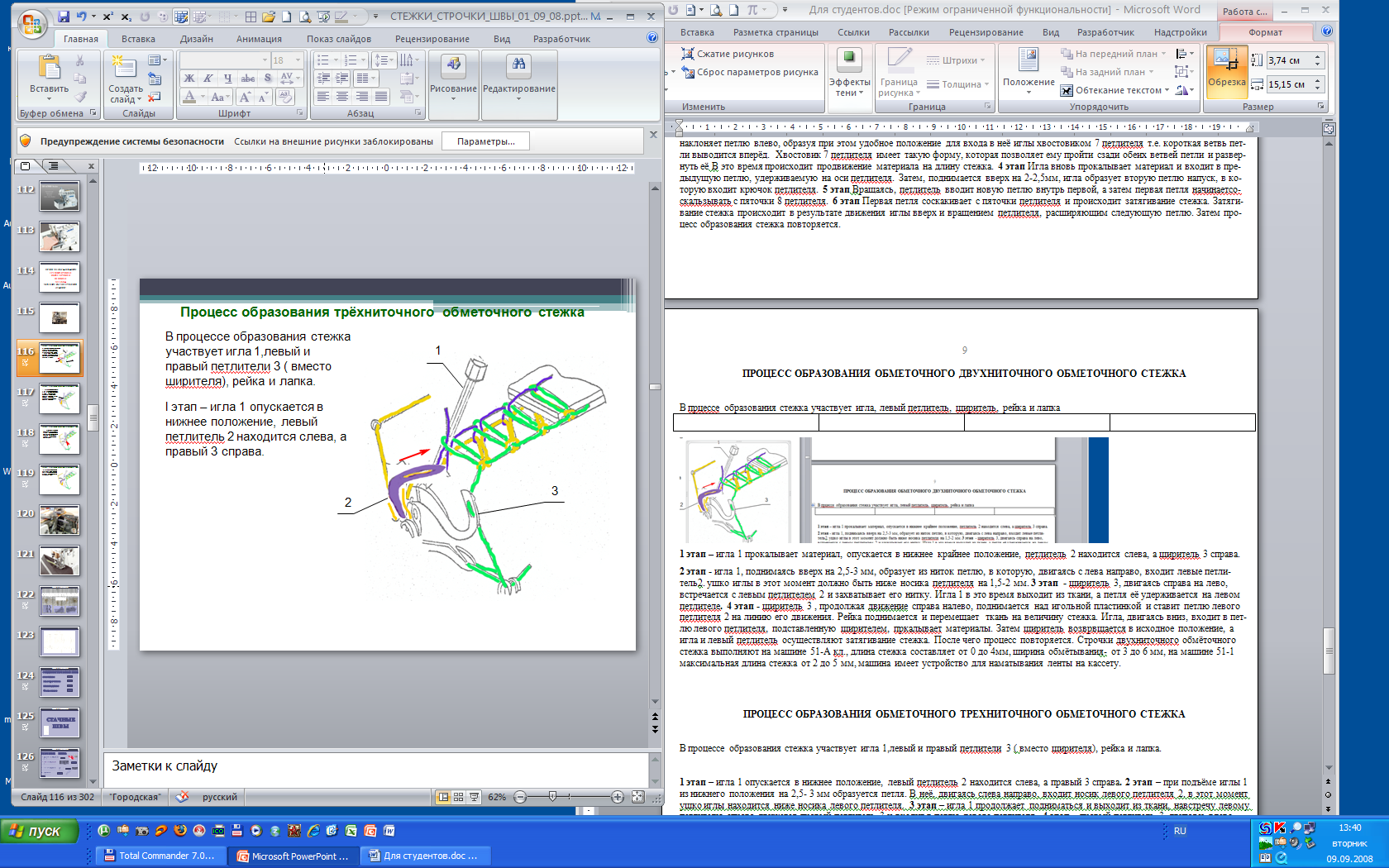Click Создать слайд new slide icon
Image resolution: width=1389 pixels, height=868 pixels.
point(124,68)
